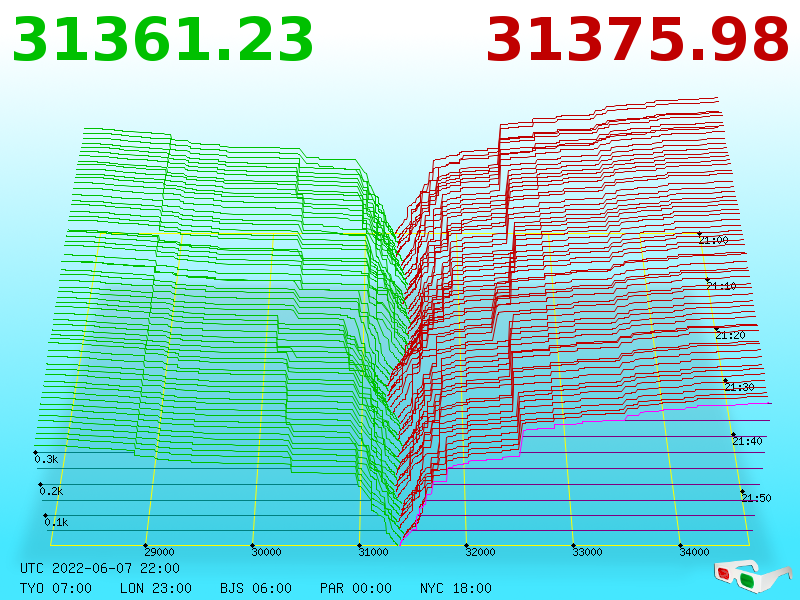Click the 21:40 time marker

click(x=747, y=441)
